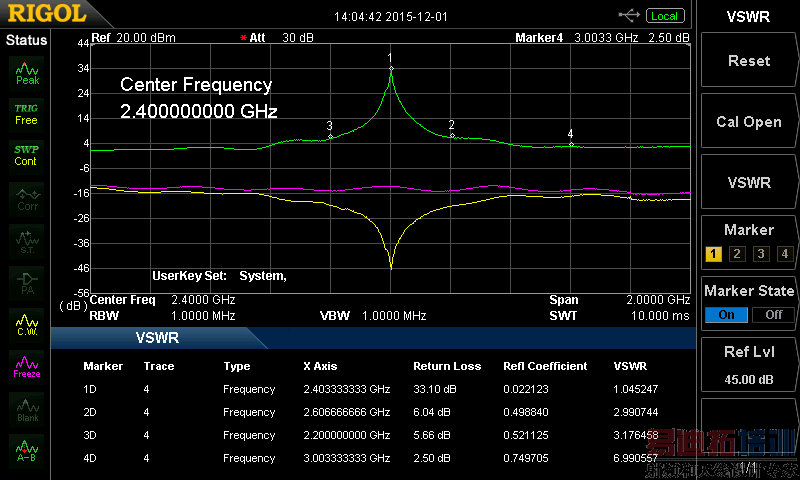Click 2.50 dB return loss value
800x480 pixels.
pyautogui.click(x=432, y=458)
